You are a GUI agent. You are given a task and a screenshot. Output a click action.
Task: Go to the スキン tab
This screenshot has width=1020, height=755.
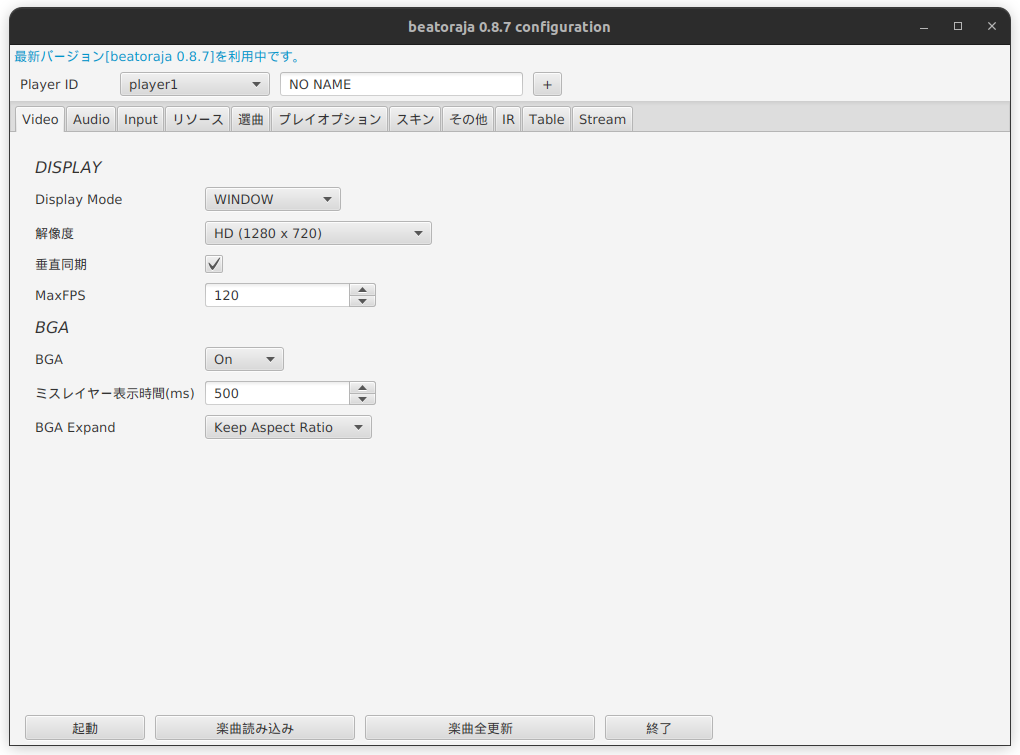(415, 119)
